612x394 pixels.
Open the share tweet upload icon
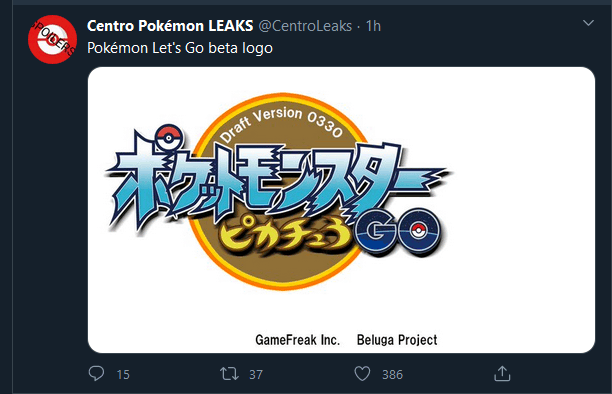[502, 374]
